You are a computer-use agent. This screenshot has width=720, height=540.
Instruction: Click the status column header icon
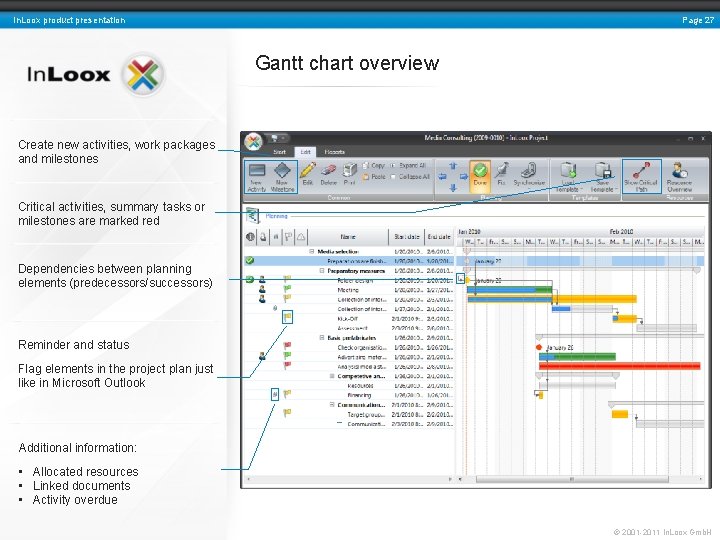tap(250, 237)
